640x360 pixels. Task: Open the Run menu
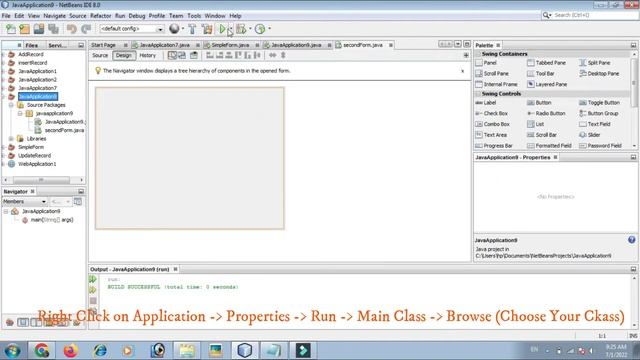120,16
